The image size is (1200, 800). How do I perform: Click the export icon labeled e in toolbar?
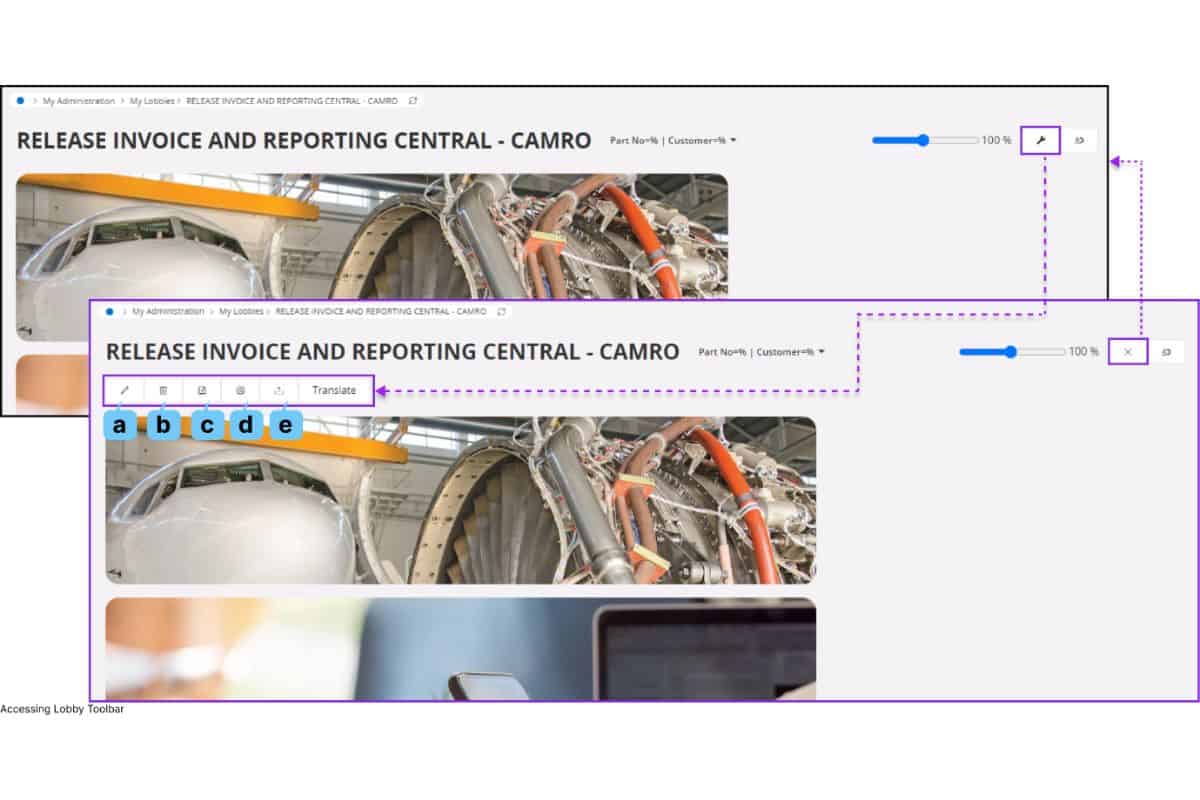pos(279,391)
